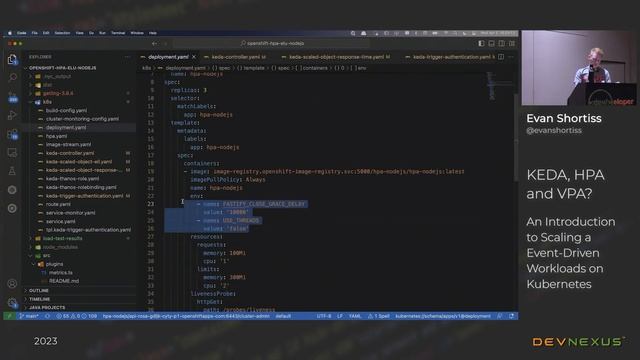Open the Search view in the activity bar
Screen dimensions: 640x360
tap(12, 78)
